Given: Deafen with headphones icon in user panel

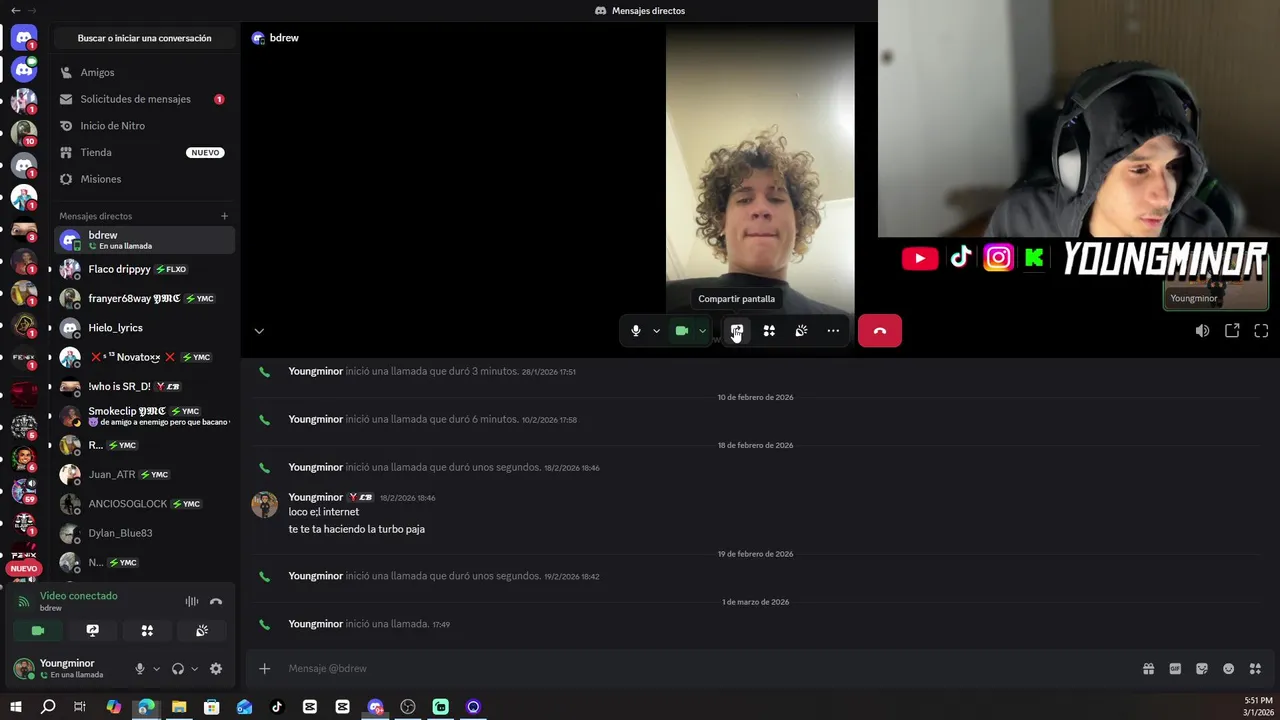Looking at the screenshot, I should [x=178, y=669].
